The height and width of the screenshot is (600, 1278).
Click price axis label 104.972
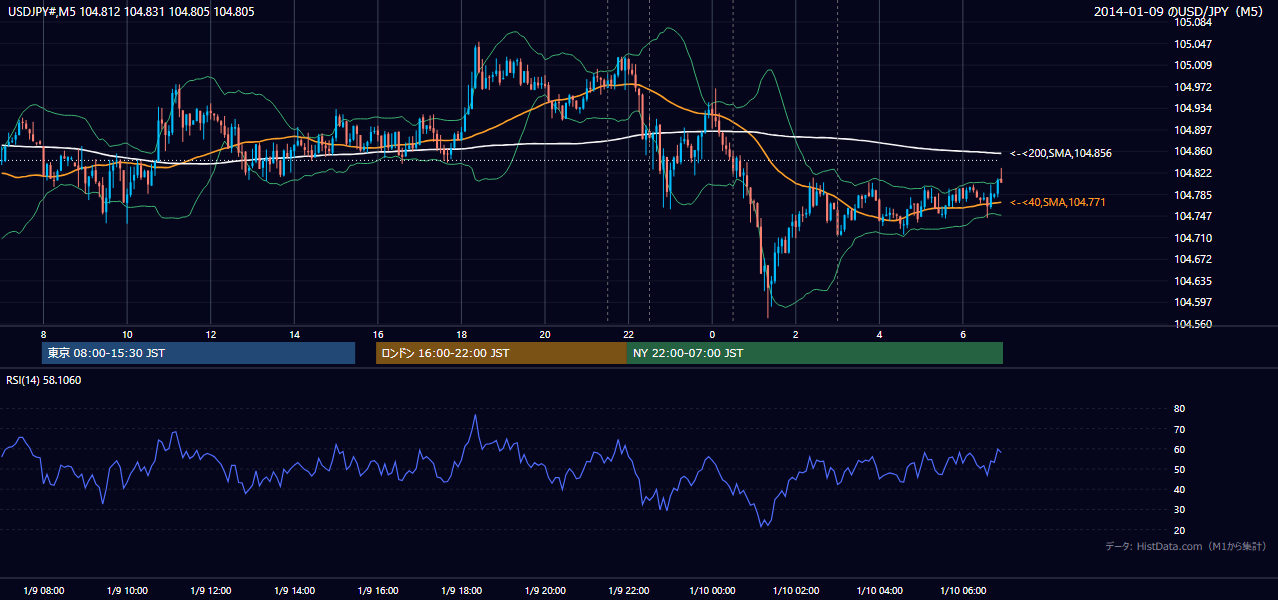[x=1193, y=87]
